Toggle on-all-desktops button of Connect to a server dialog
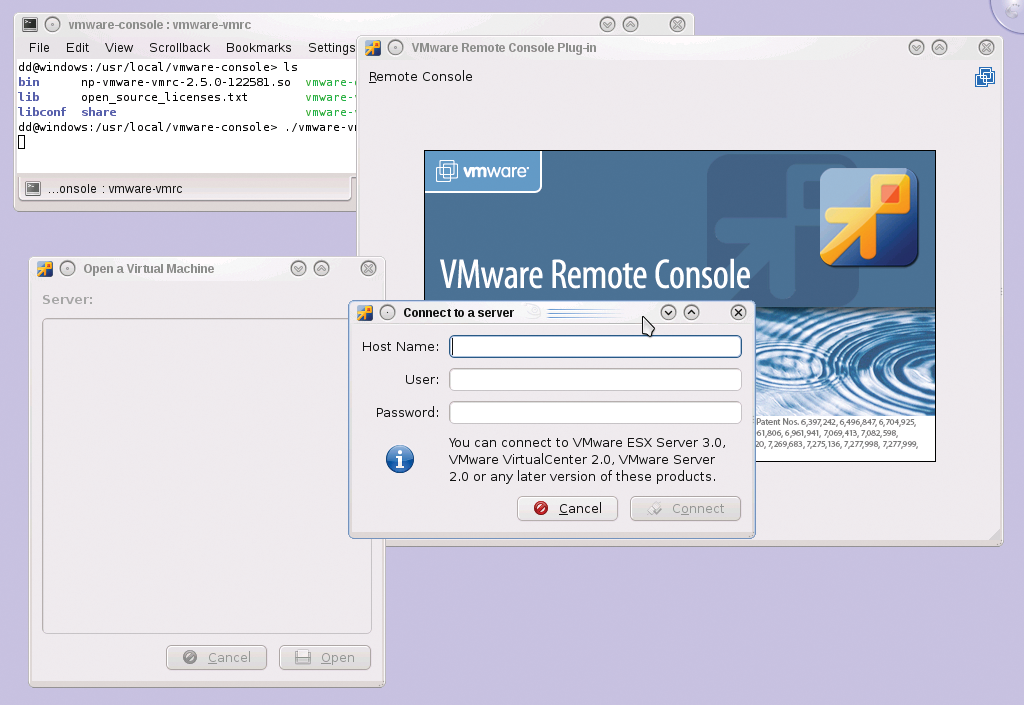This screenshot has width=1024, height=705. coord(387,313)
